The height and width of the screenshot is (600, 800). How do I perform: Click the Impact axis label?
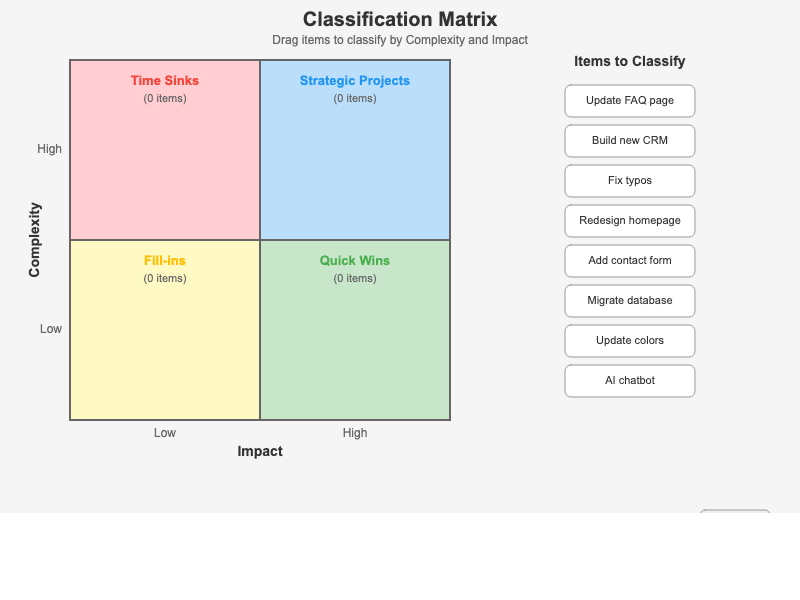[x=260, y=451]
